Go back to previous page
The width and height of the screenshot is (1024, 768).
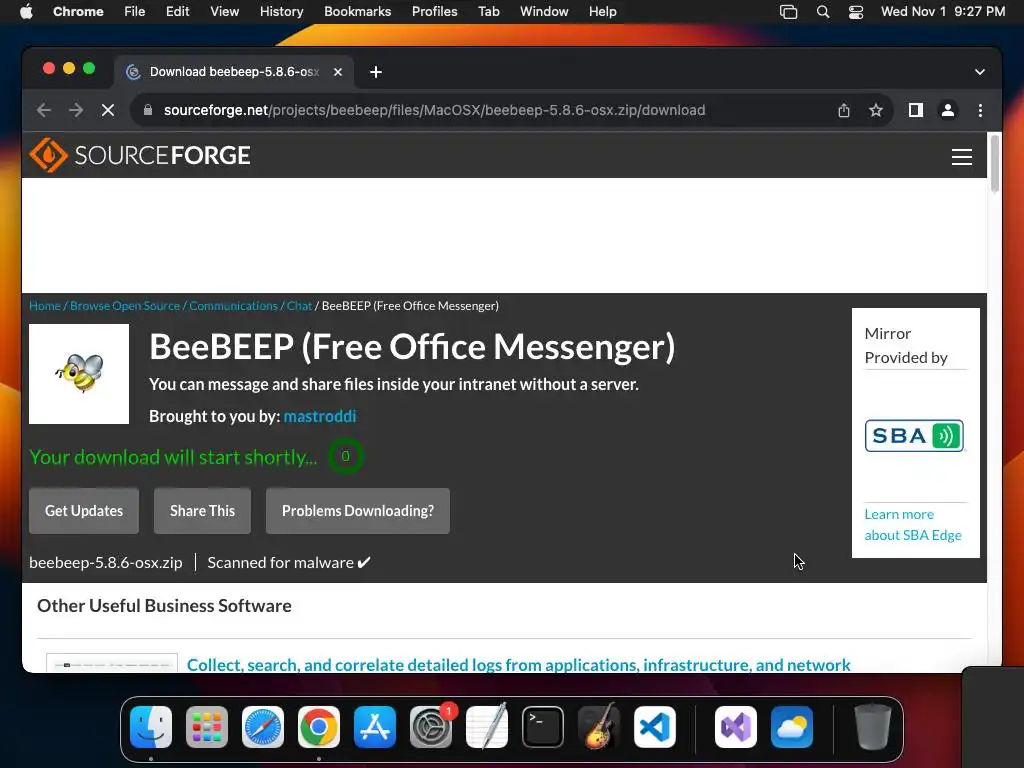(x=44, y=110)
